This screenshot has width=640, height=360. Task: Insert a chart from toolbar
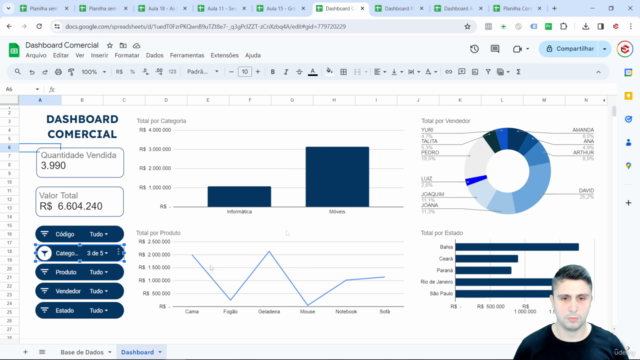pyautogui.click(x=475, y=72)
